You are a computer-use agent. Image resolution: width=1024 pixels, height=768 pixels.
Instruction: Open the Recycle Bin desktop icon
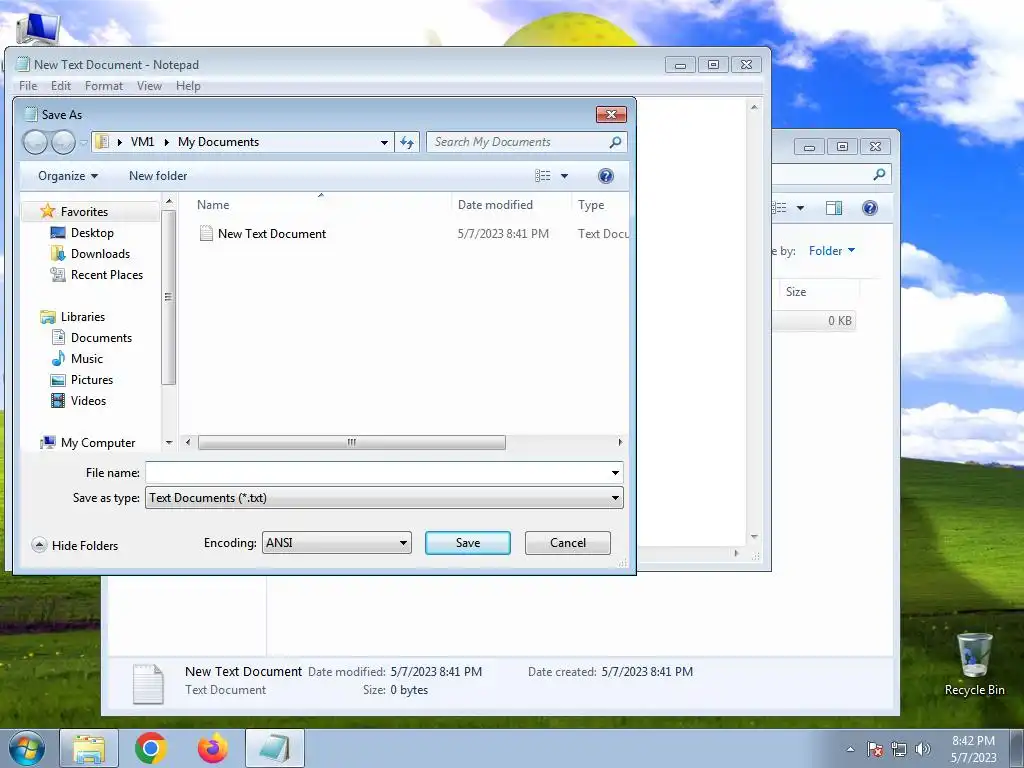(x=974, y=664)
